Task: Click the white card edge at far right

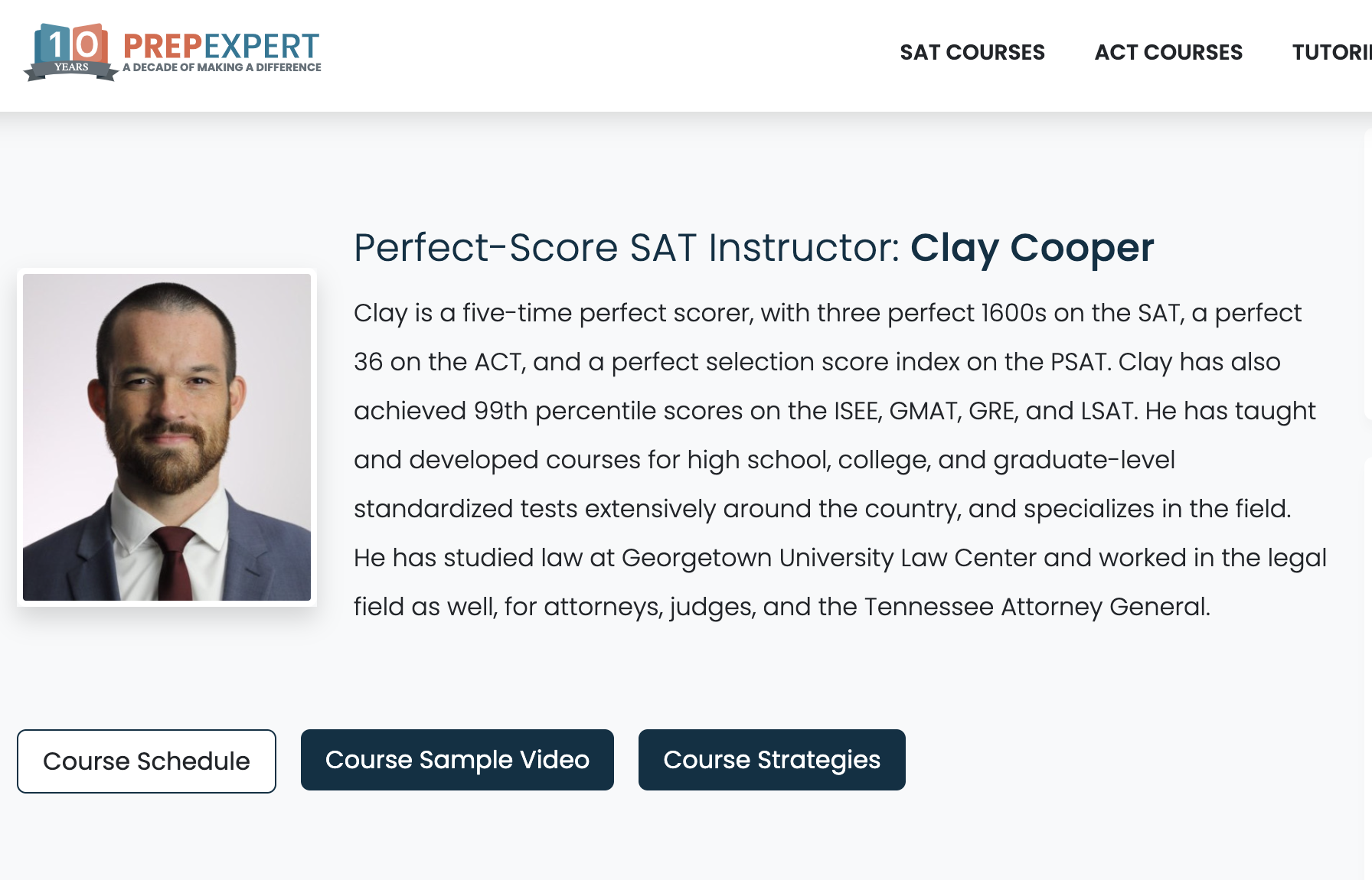Action: coord(1367,275)
